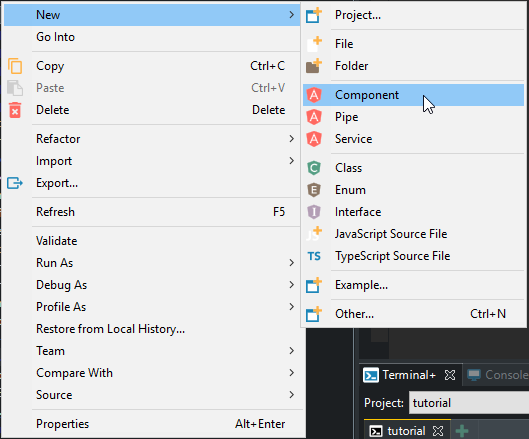Add a new terminal with green plus
The height and width of the screenshot is (439, 529).
tap(462, 431)
